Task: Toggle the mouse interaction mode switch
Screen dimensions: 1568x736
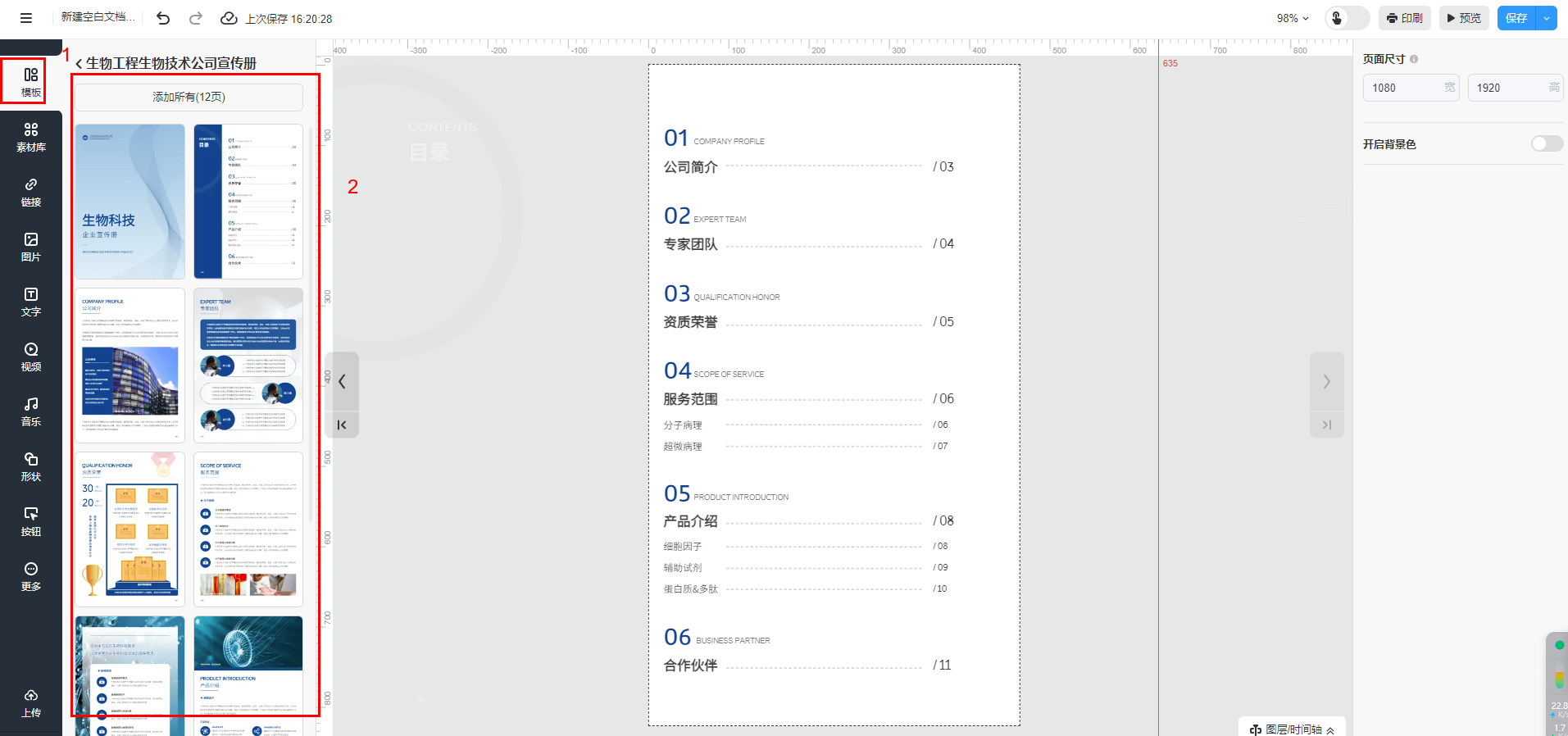Action: click(x=1347, y=18)
